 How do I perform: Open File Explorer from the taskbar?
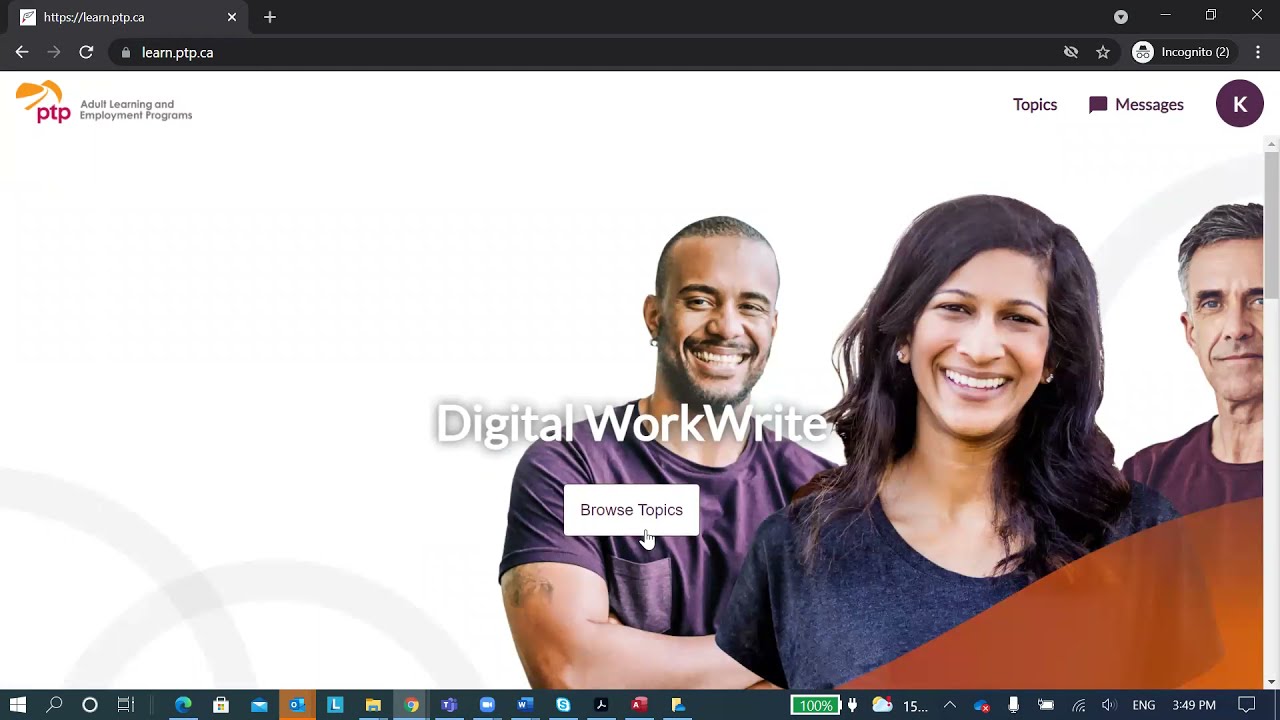[x=373, y=705]
